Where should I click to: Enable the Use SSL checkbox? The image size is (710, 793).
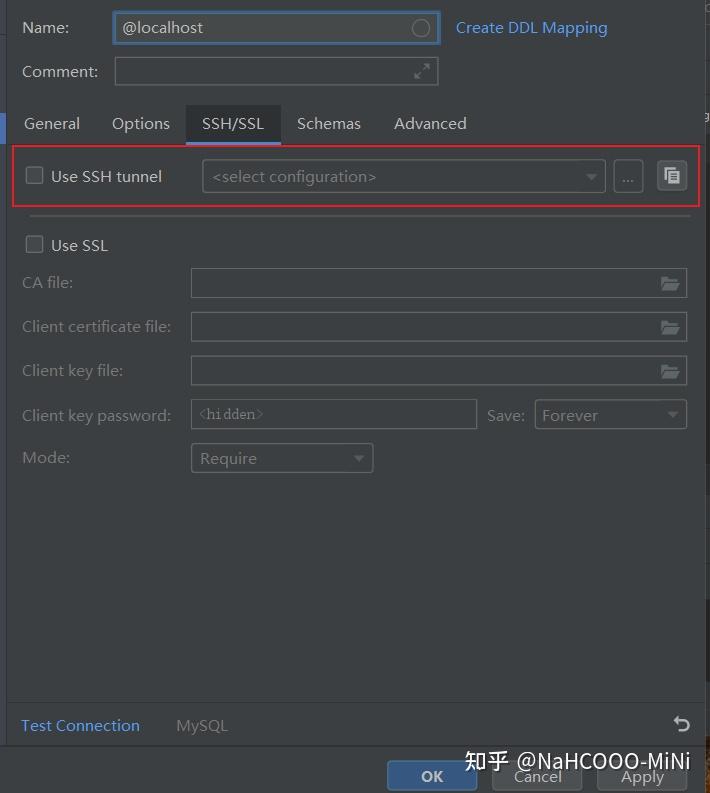pos(35,245)
